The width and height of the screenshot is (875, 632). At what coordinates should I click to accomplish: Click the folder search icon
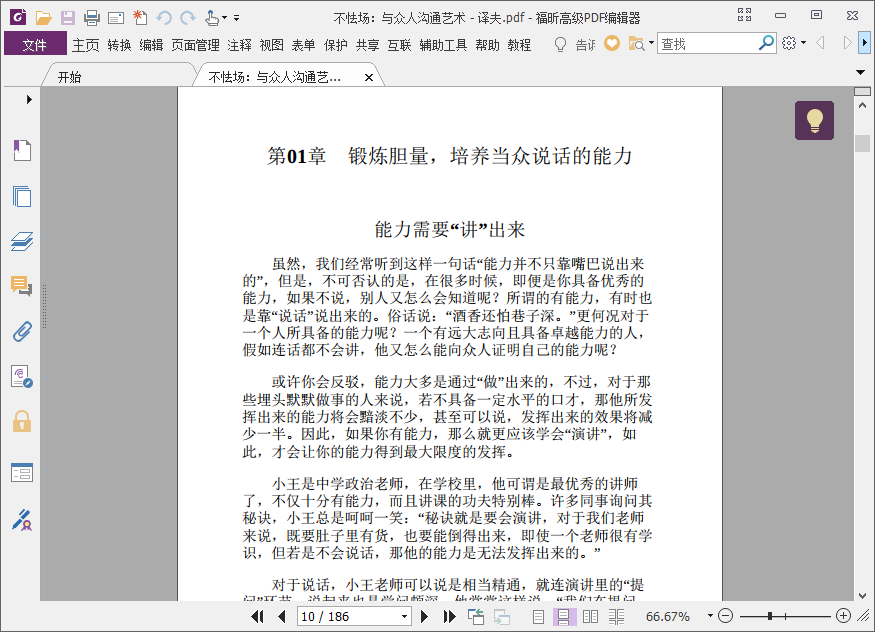pyautogui.click(x=636, y=44)
